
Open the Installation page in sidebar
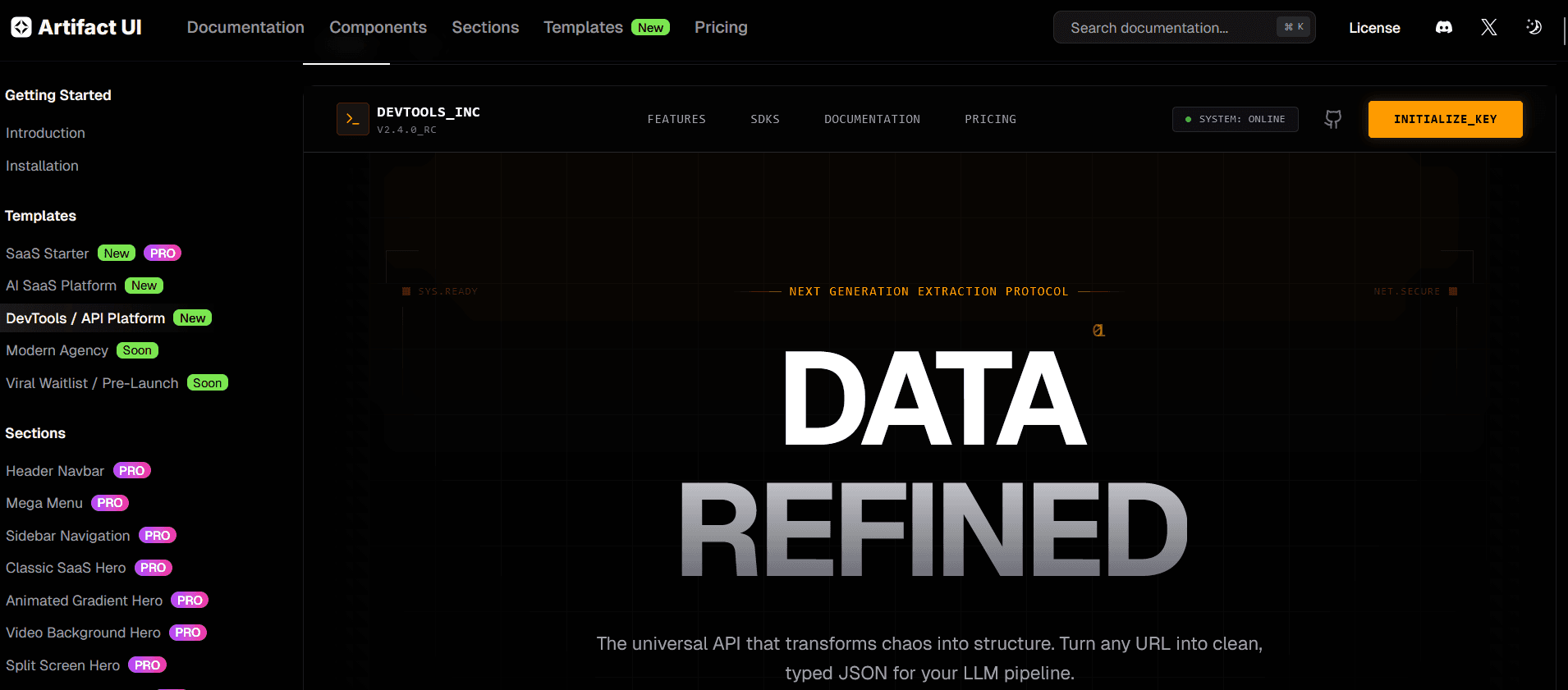[x=43, y=166]
